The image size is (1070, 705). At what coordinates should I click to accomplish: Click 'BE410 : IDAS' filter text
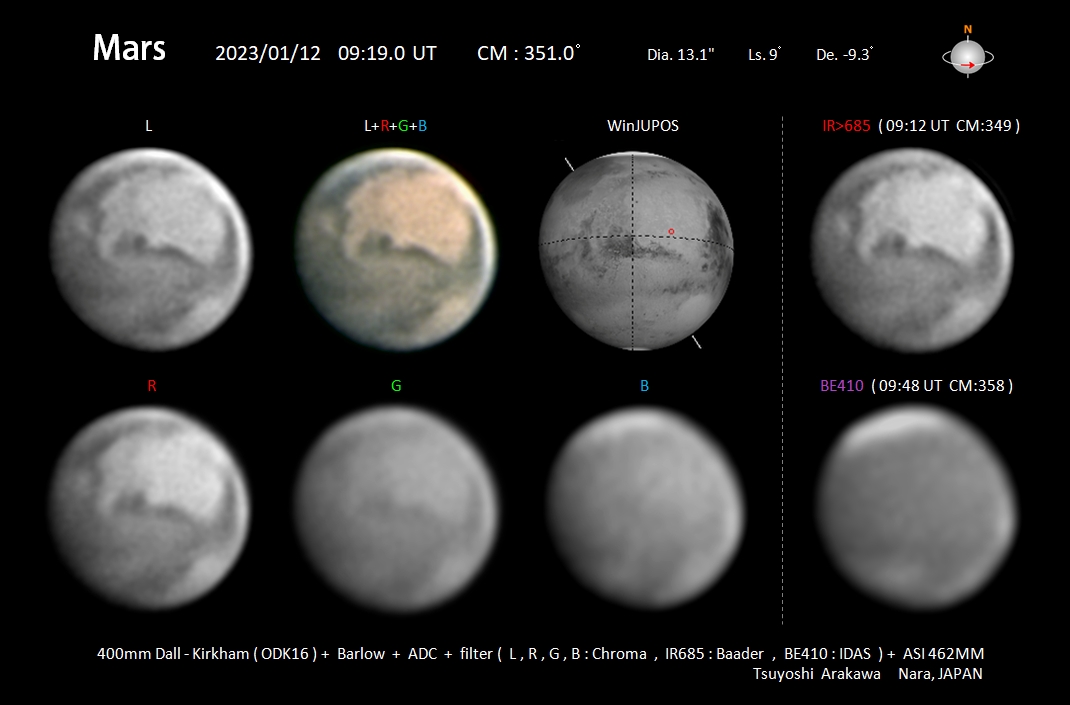(827, 654)
